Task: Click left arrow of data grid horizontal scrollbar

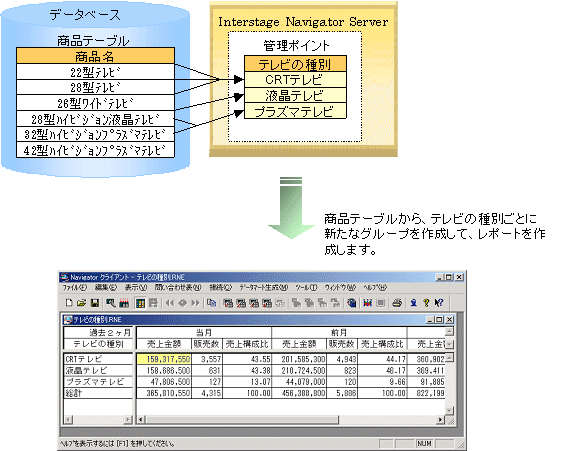Action: click(141, 420)
